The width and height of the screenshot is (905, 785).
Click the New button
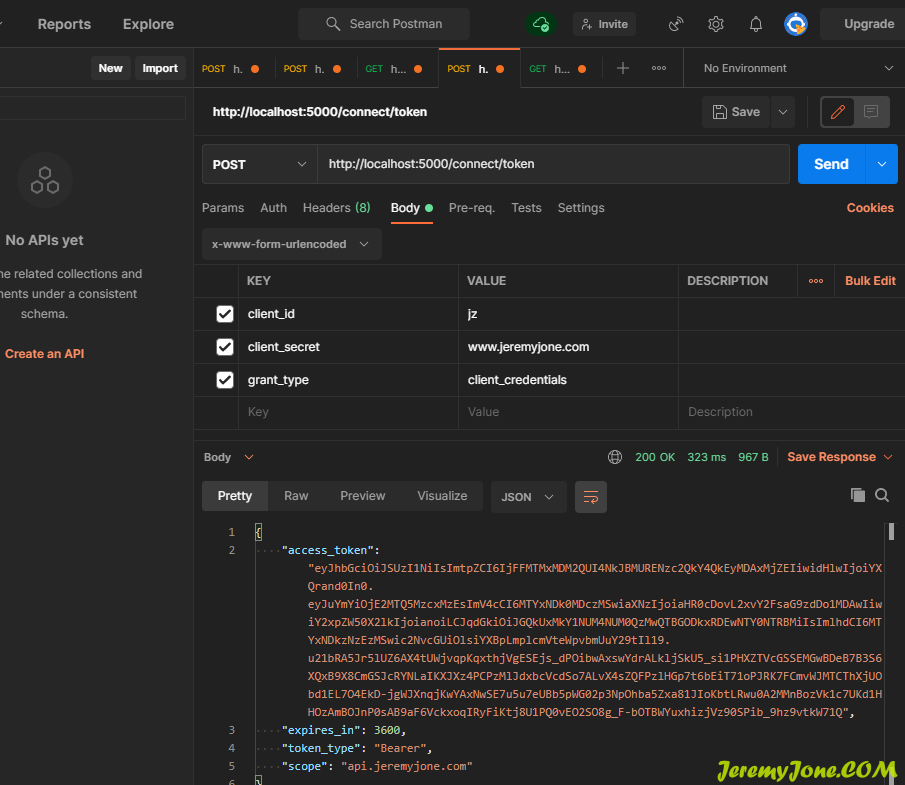click(x=110, y=68)
